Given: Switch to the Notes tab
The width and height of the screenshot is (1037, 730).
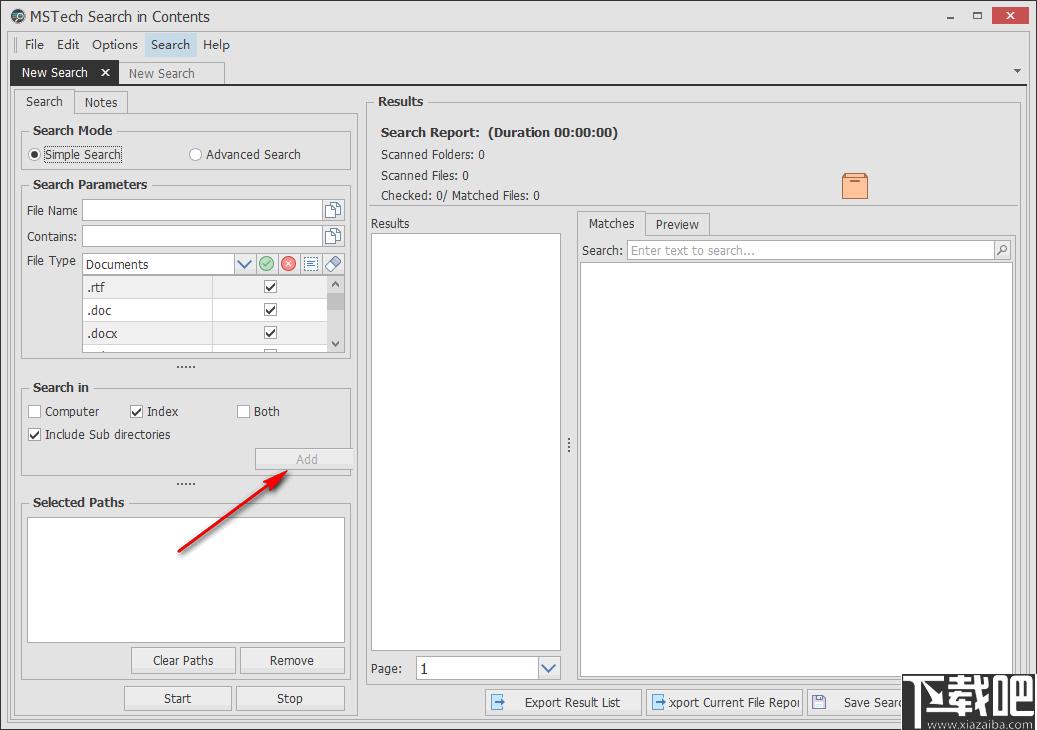Looking at the screenshot, I should 101,102.
